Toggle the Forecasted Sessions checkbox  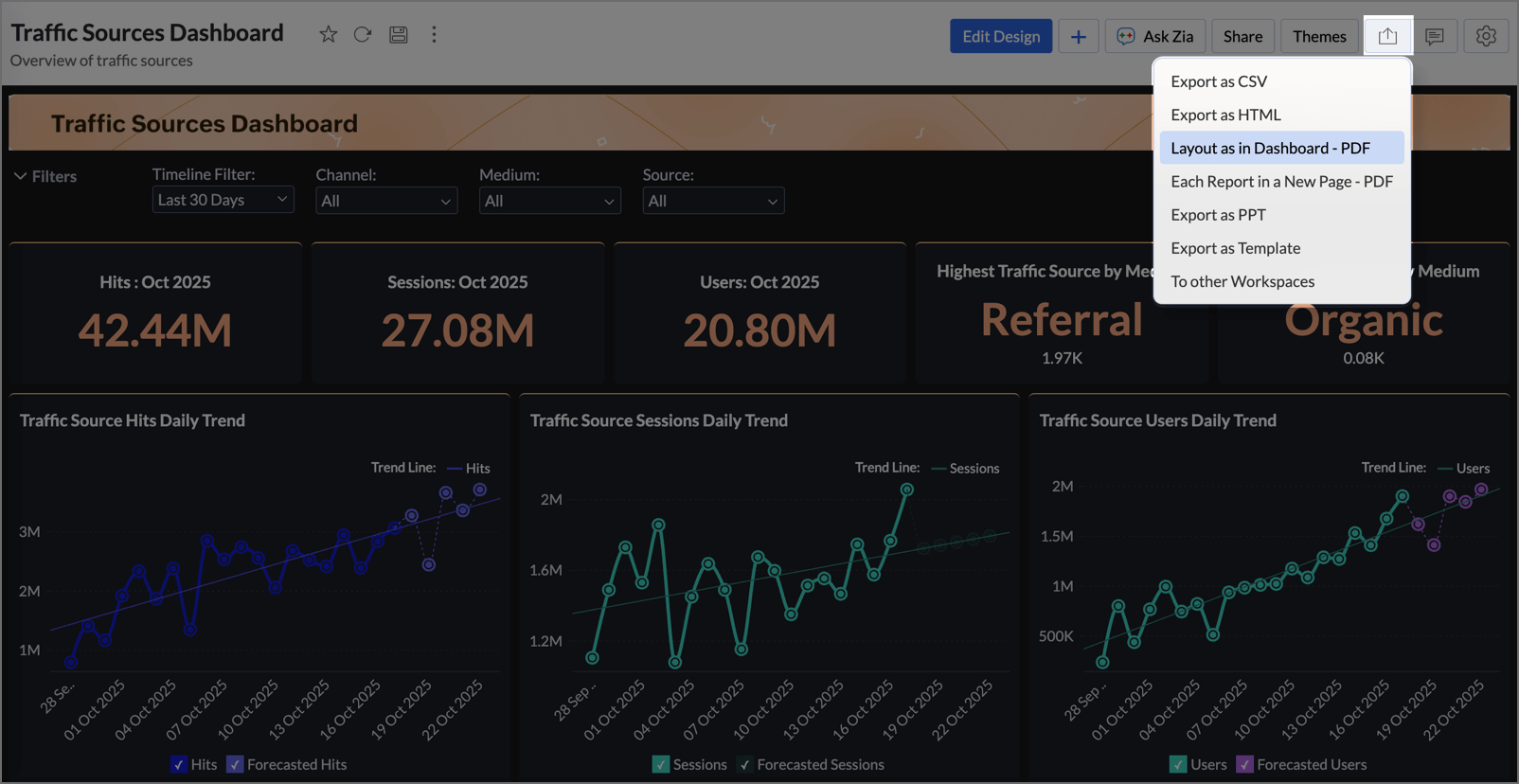coord(745,764)
